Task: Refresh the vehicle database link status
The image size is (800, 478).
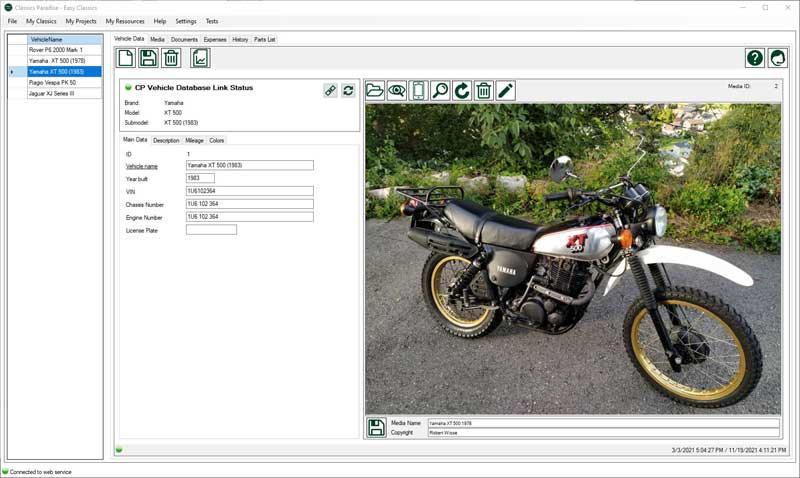Action: [348, 90]
